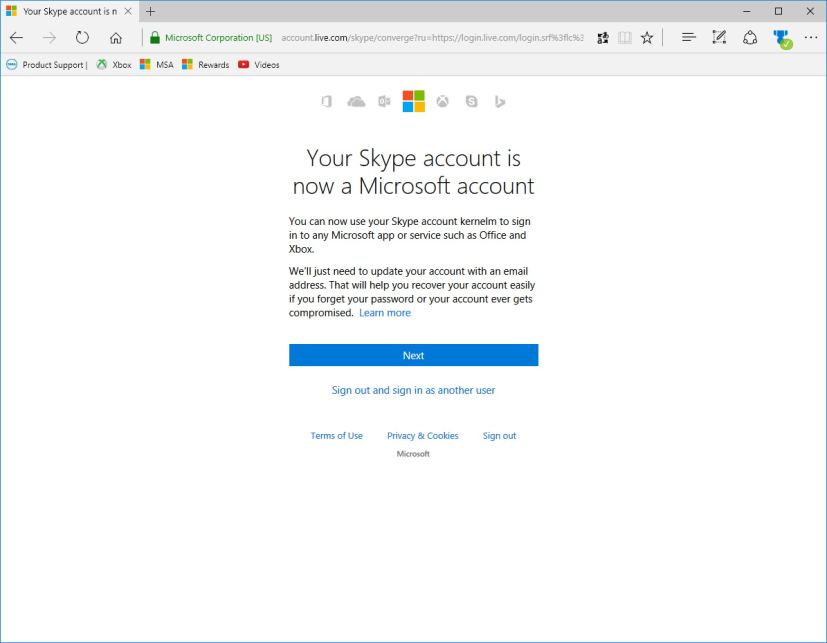
Task: Click the browser Forward arrow
Action: [x=49, y=37]
